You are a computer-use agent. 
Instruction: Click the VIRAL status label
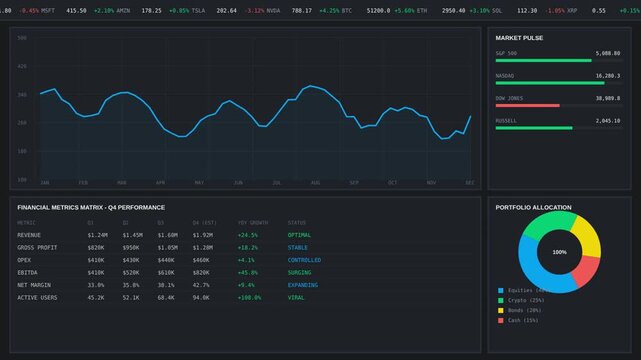[296, 297]
